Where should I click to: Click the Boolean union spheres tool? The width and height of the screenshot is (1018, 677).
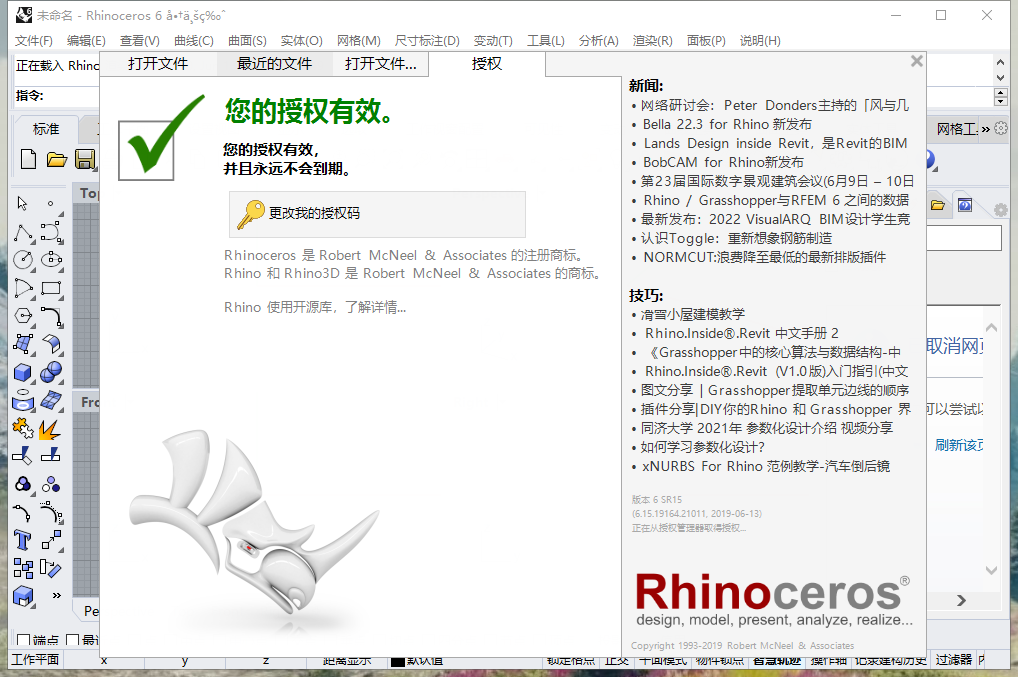point(51,373)
